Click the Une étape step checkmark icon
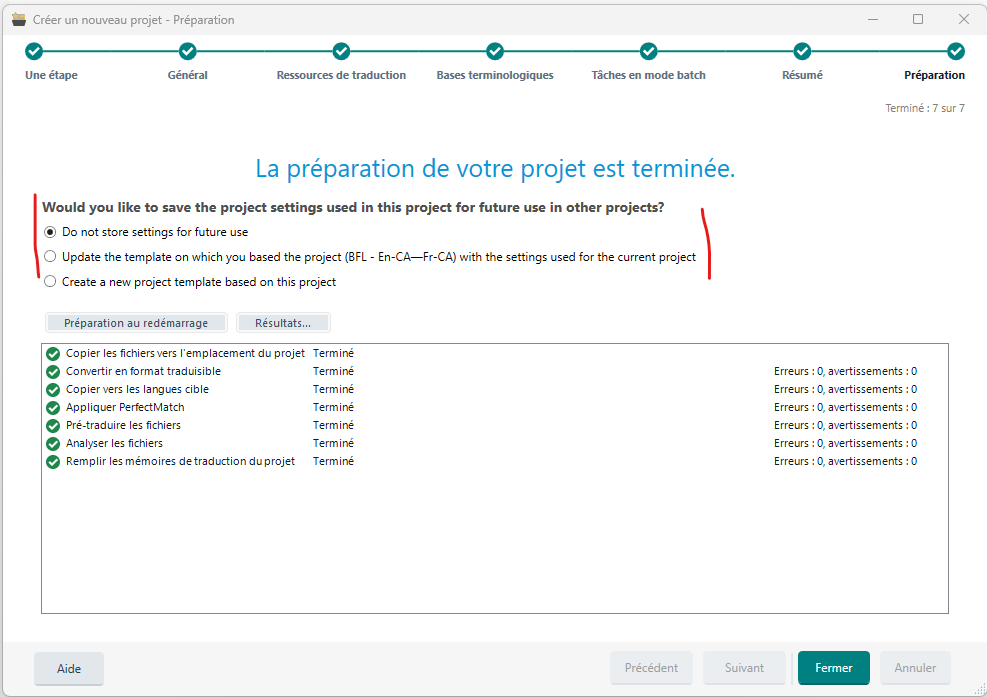 (x=34, y=51)
